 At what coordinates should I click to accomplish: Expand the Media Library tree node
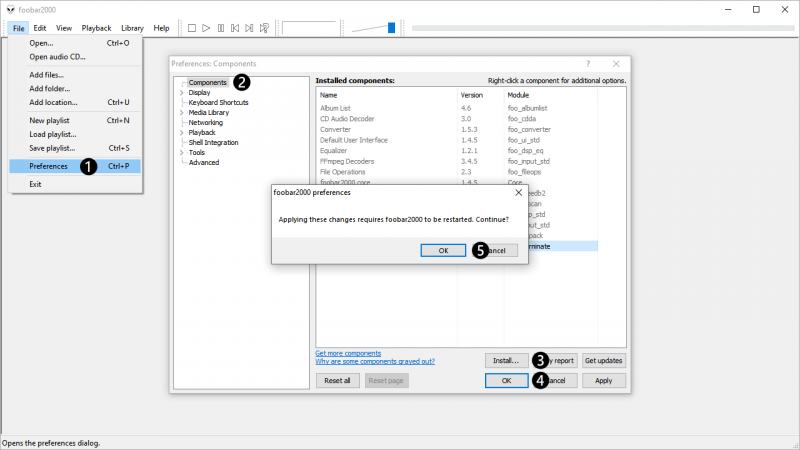181,112
